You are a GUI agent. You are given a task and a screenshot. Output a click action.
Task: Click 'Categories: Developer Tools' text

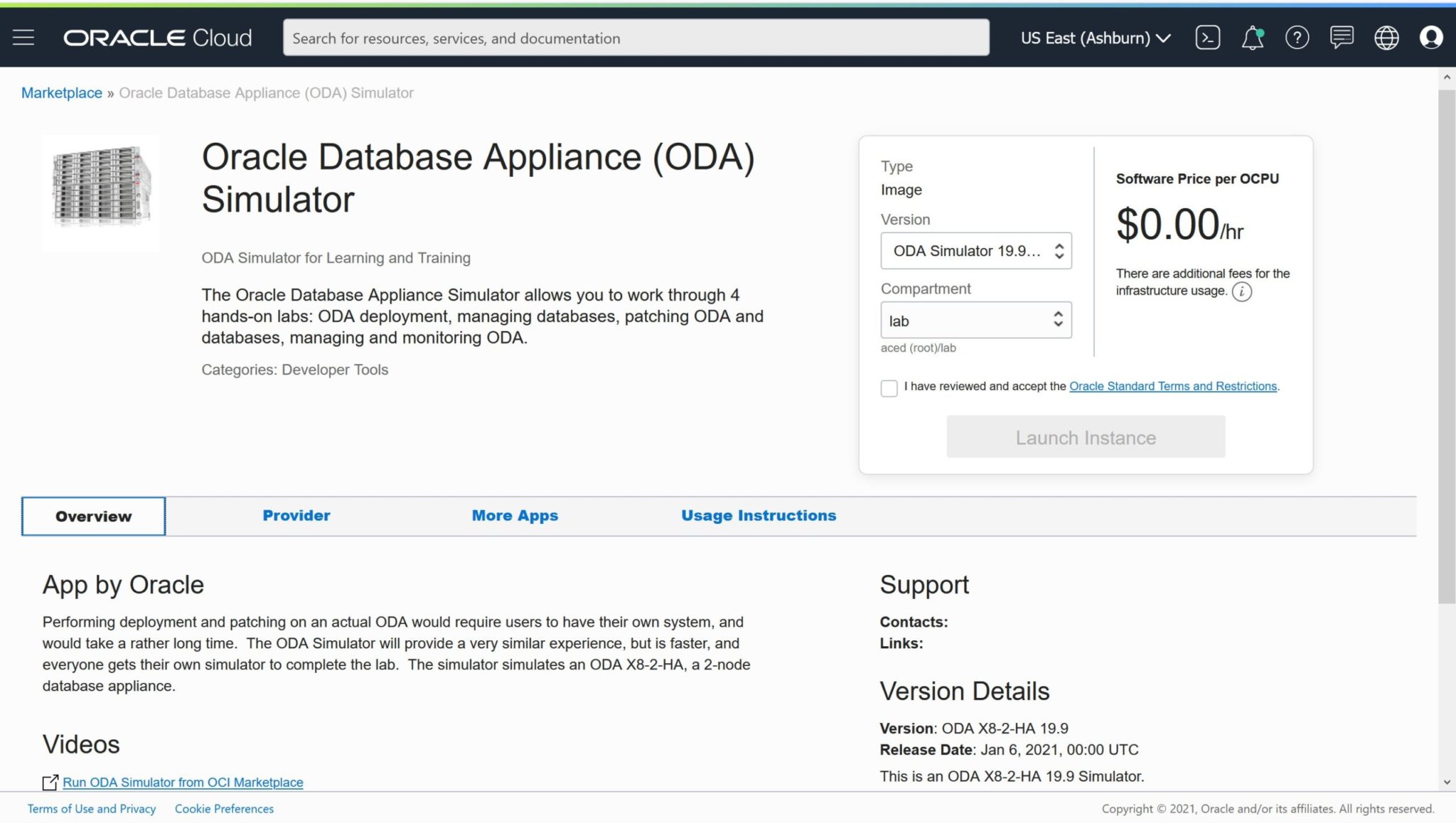pyautogui.click(x=294, y=370)
